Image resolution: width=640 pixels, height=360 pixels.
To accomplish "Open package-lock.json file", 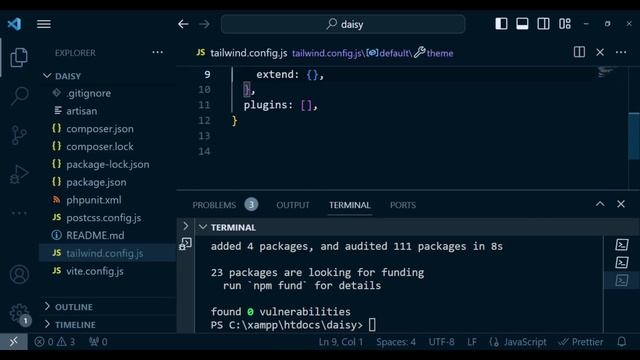I will (x=108, y=164).
